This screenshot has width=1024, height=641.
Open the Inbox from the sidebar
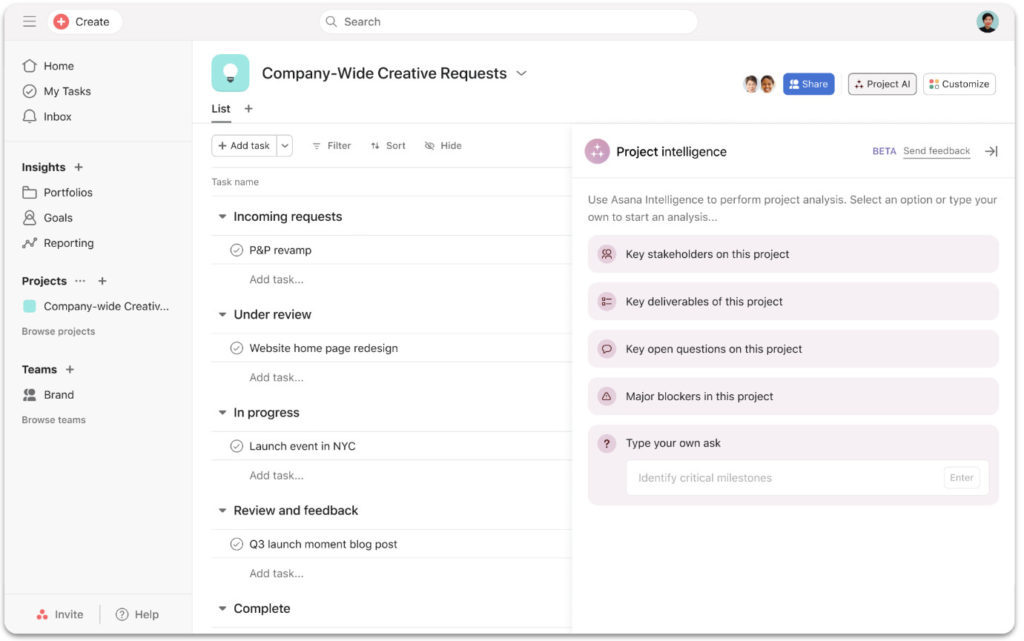(x=55, y=116)
